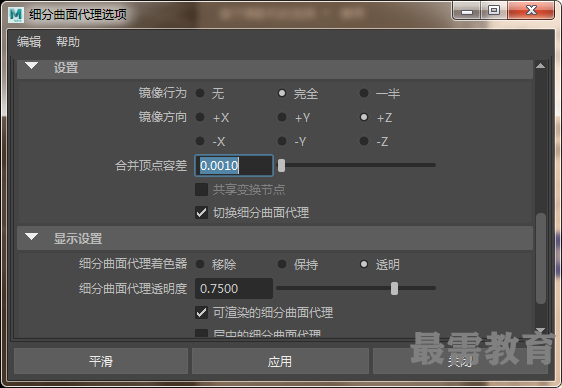
Task: Click the Maya logo icon in title bar
Action: [x=16, y=15]
